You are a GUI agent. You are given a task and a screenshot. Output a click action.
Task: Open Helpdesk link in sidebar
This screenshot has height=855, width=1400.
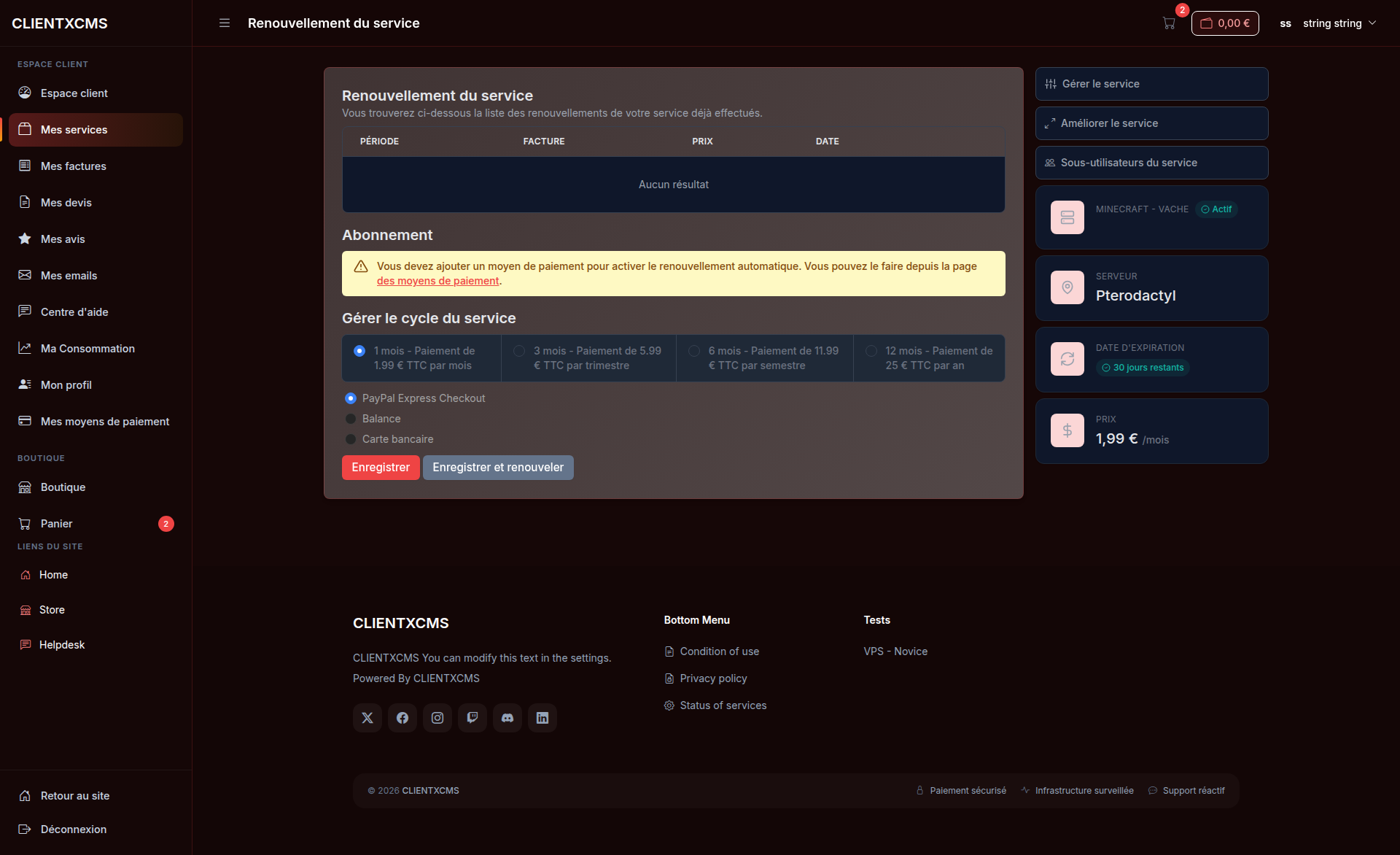tap(62, 645)
